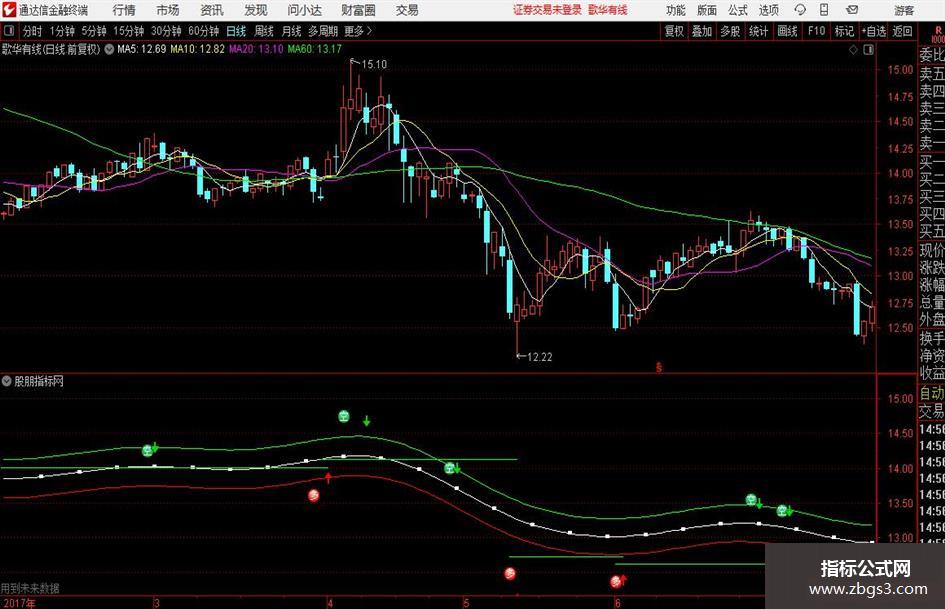Open the customer service headset icon
Screen dimensions: 945x609
point(800,10)
